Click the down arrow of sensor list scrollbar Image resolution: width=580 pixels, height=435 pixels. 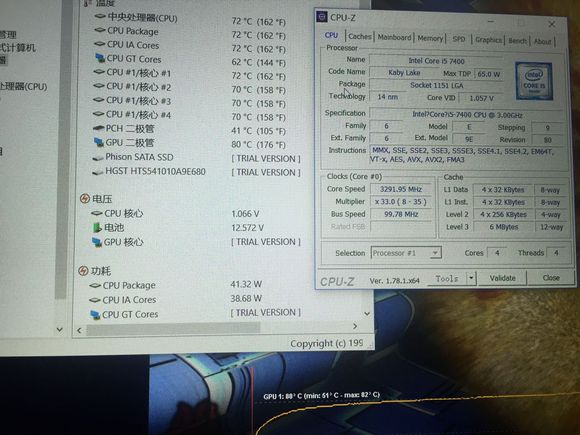[367, 314]
